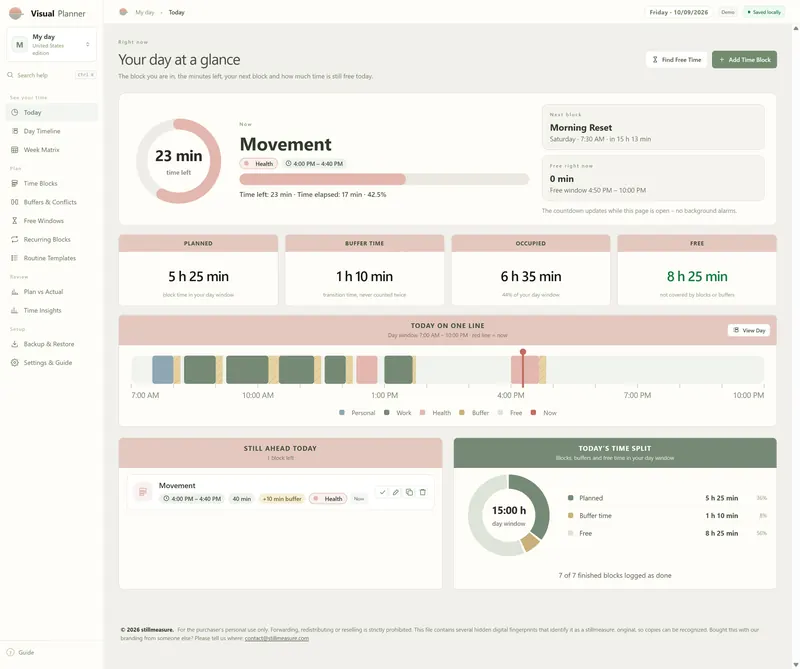Select the blue Personal block on the timeline
800x669 pixels.
point(163,369)
